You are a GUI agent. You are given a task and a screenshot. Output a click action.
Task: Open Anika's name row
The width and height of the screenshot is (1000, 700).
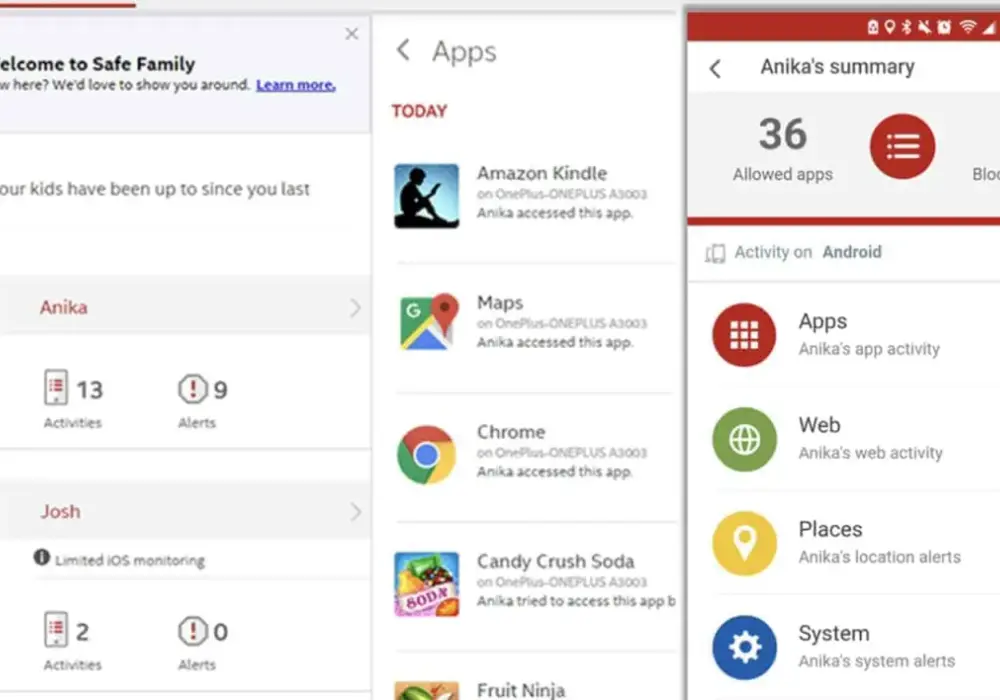click(x=185, y=307)
